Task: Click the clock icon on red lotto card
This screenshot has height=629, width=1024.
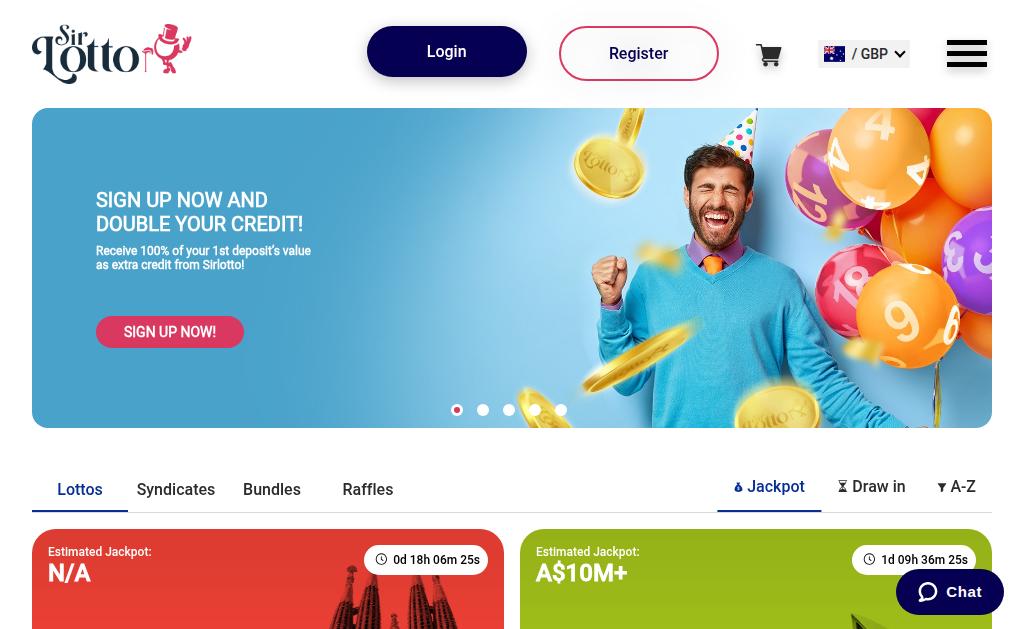Action: tap(381, 559)
